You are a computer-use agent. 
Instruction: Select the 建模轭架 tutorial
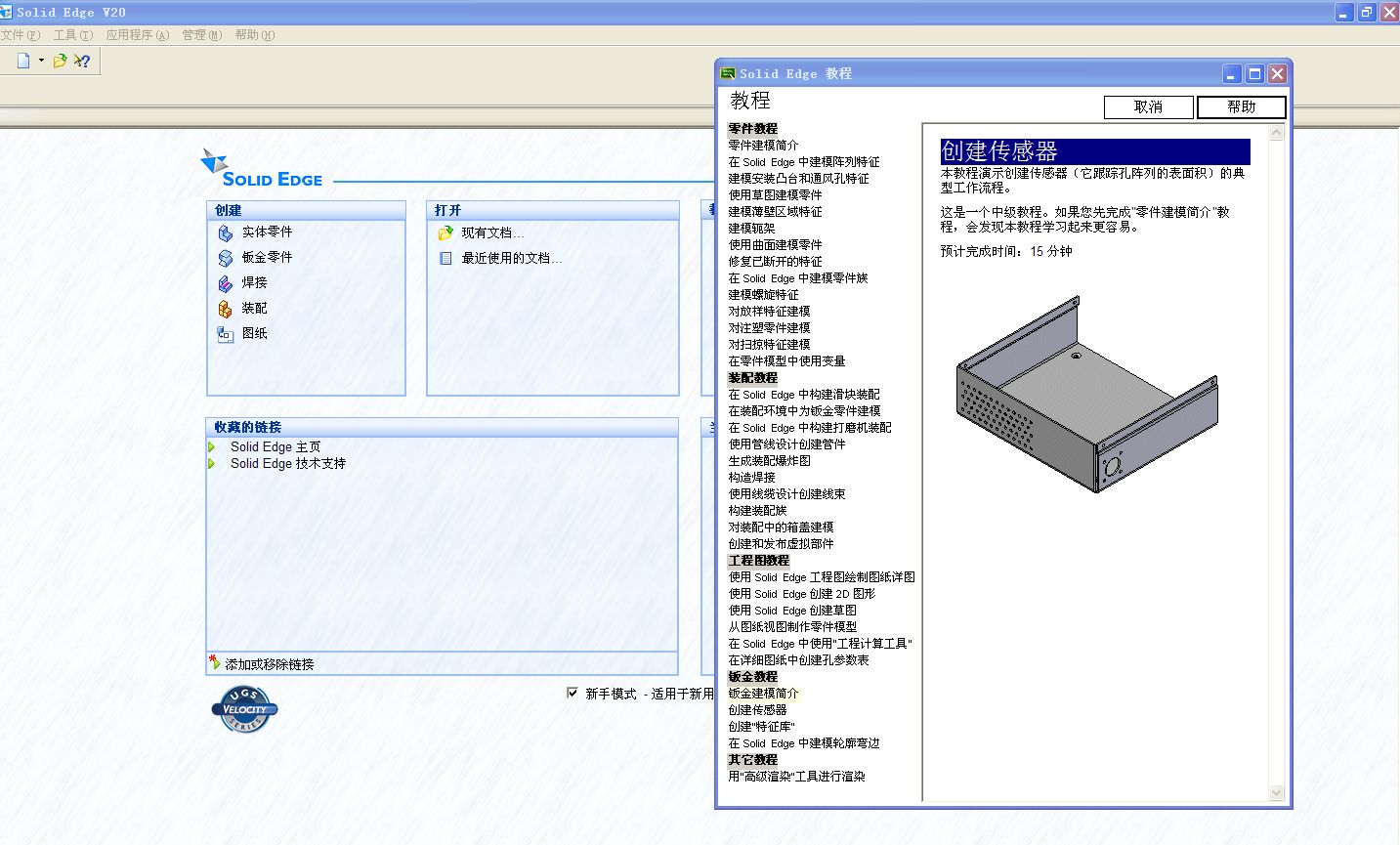click(751, 229)
